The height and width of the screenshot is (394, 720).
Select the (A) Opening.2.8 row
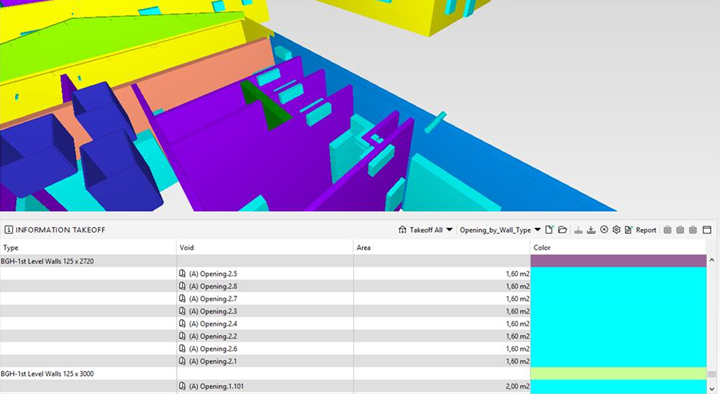coord(353,286)
